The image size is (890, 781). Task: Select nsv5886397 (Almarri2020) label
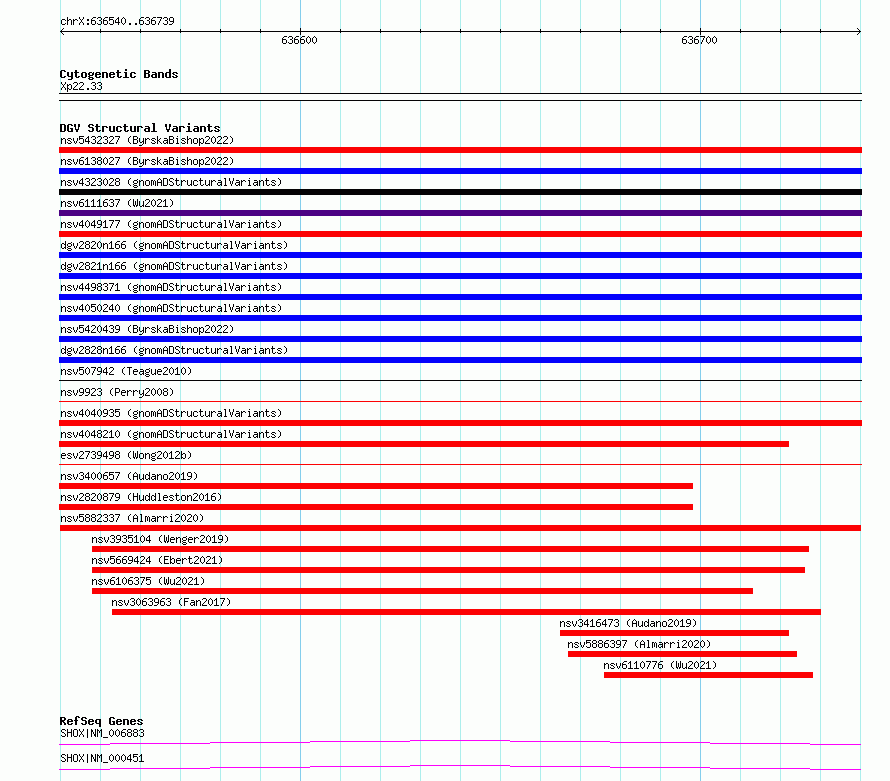[639, 644]
